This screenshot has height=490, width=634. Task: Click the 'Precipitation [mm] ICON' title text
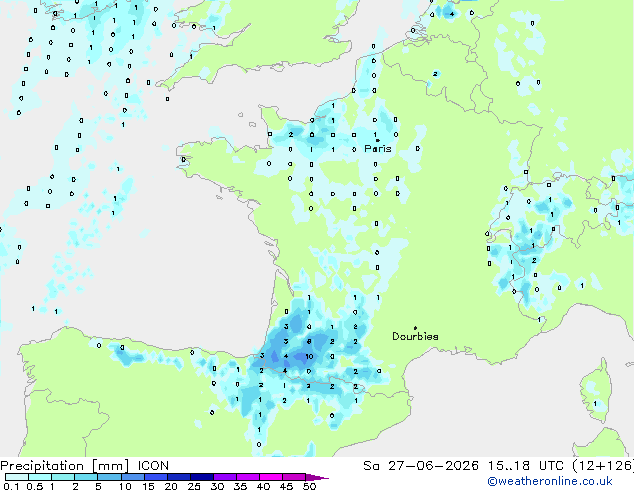pos(85,466)
